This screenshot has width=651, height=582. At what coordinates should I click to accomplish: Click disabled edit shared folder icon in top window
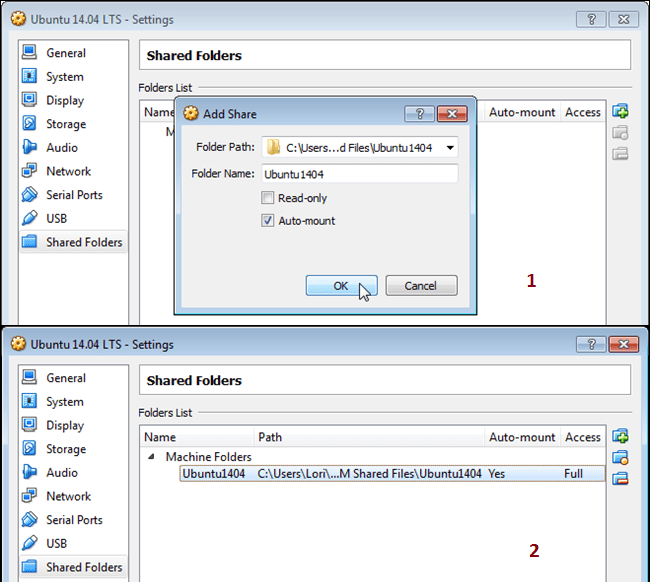(x=620, y=133)
